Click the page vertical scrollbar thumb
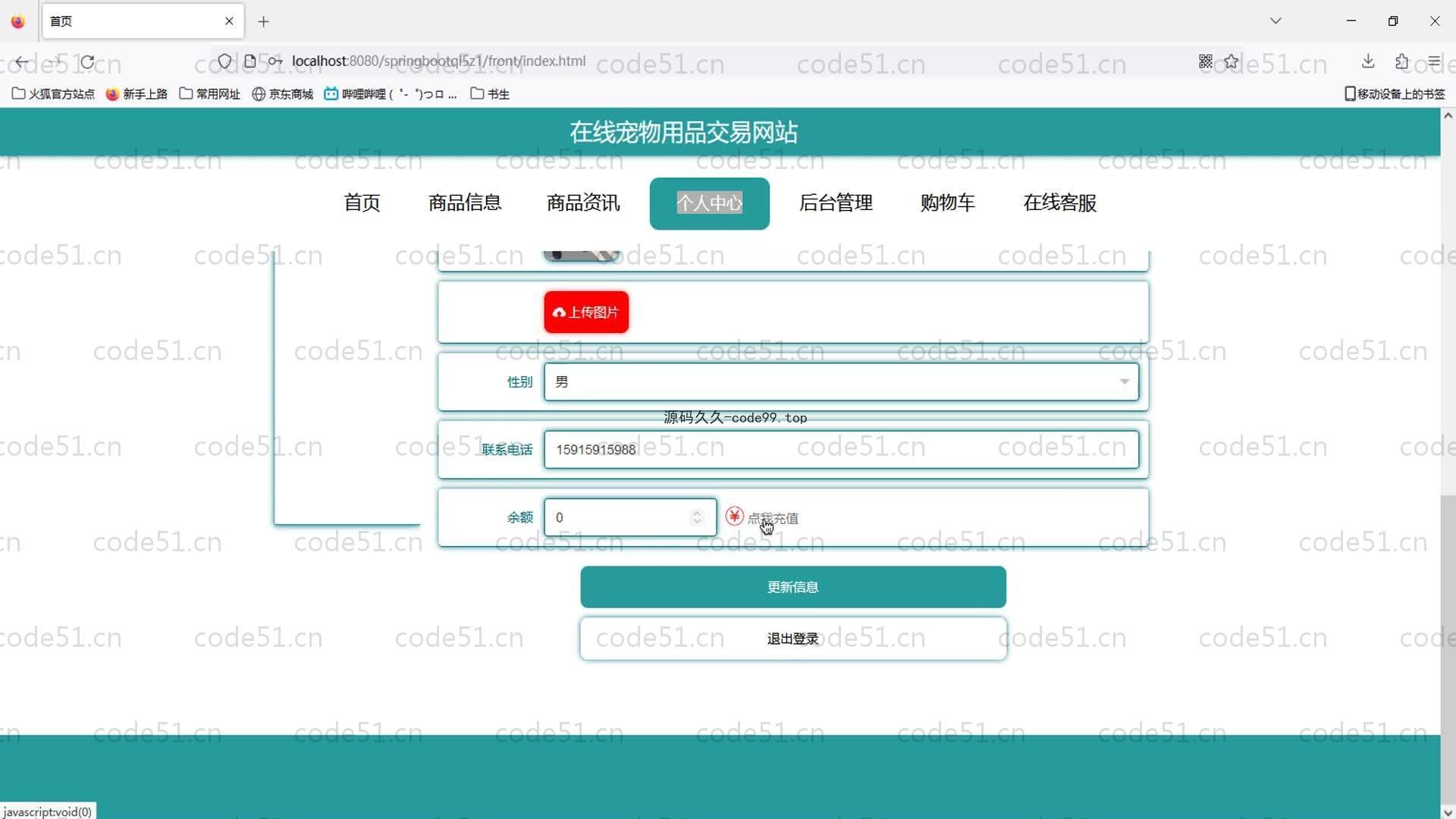The image size is (1456, 819). [x=1448, y=648]
